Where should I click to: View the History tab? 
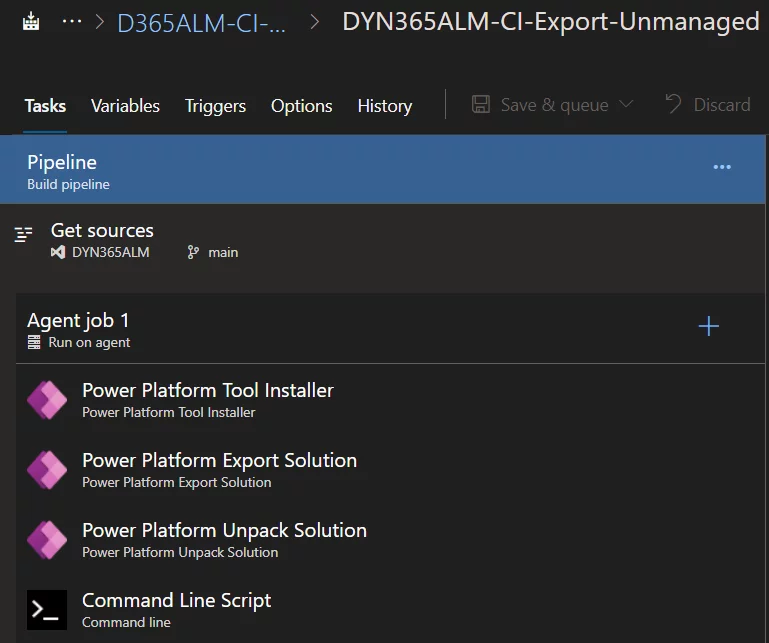point(385,106)
